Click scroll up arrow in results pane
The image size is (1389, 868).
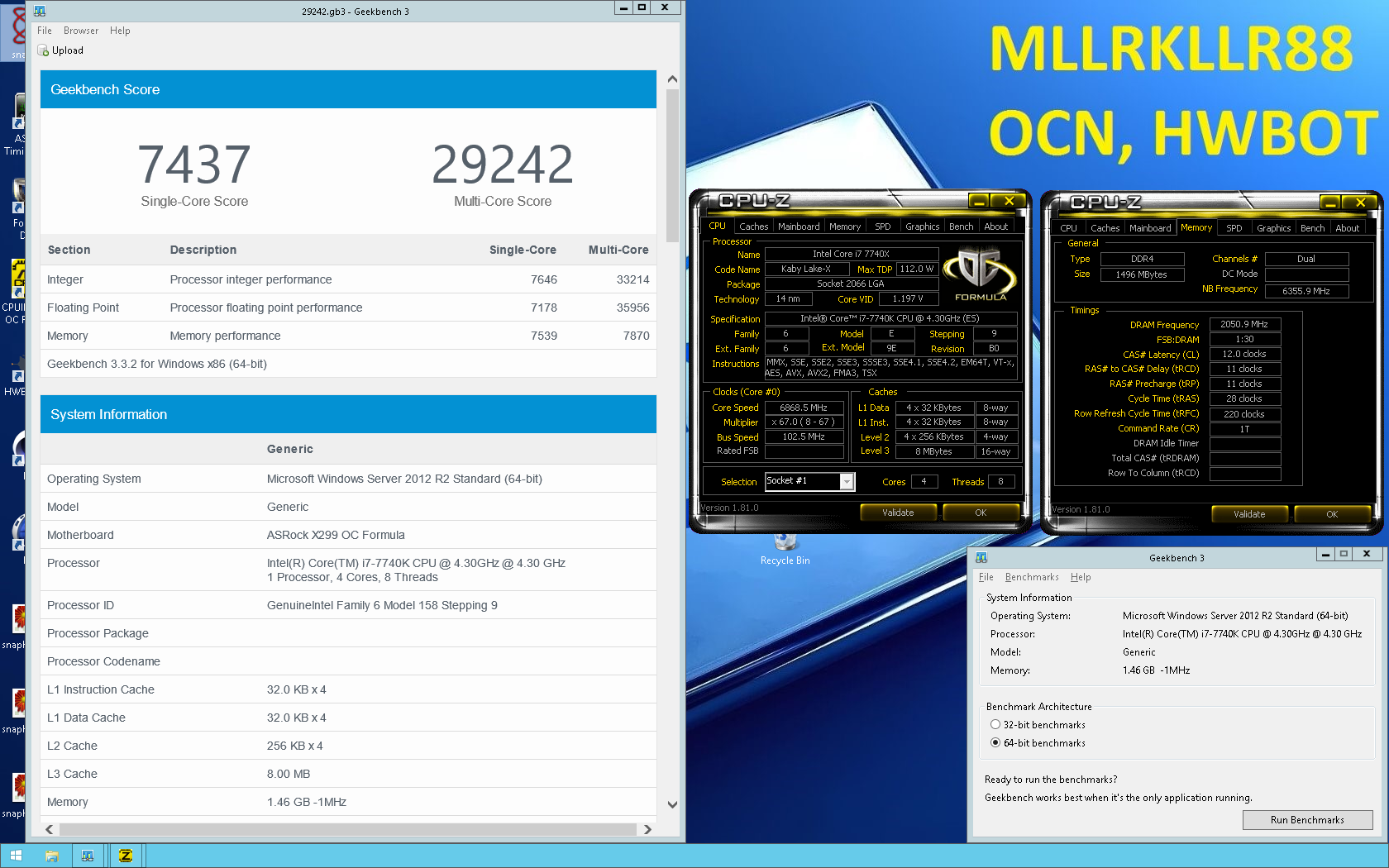pyautogui.click(x=672, y=79)
